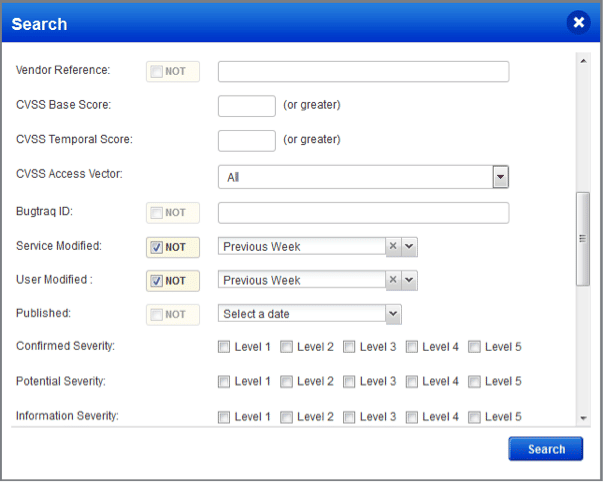
Task: Click the Vendor Reference text field
Action: [363, 71]
